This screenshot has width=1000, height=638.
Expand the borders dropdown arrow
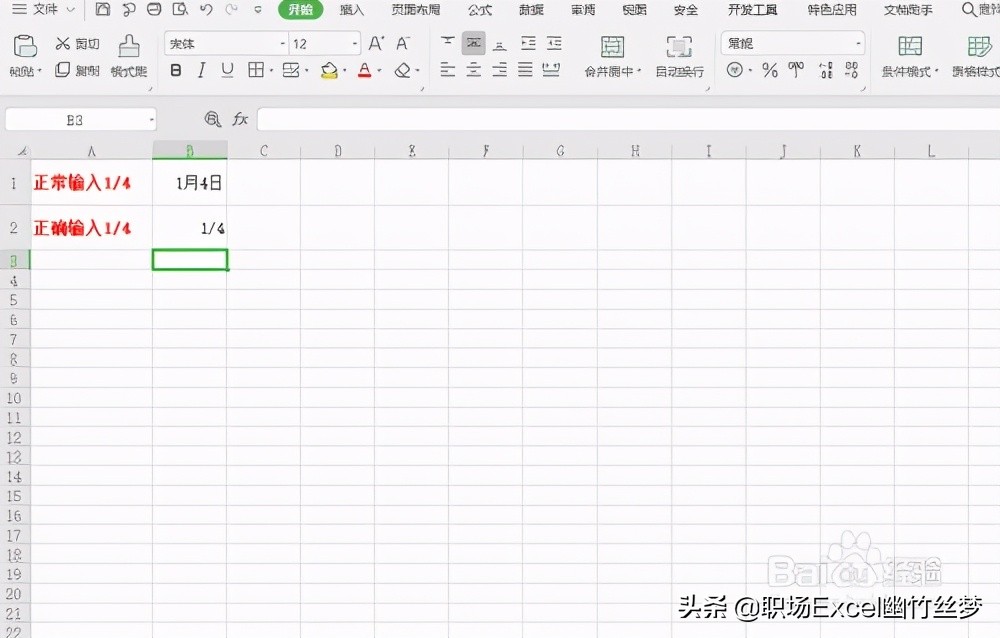[x=272, y=70]
